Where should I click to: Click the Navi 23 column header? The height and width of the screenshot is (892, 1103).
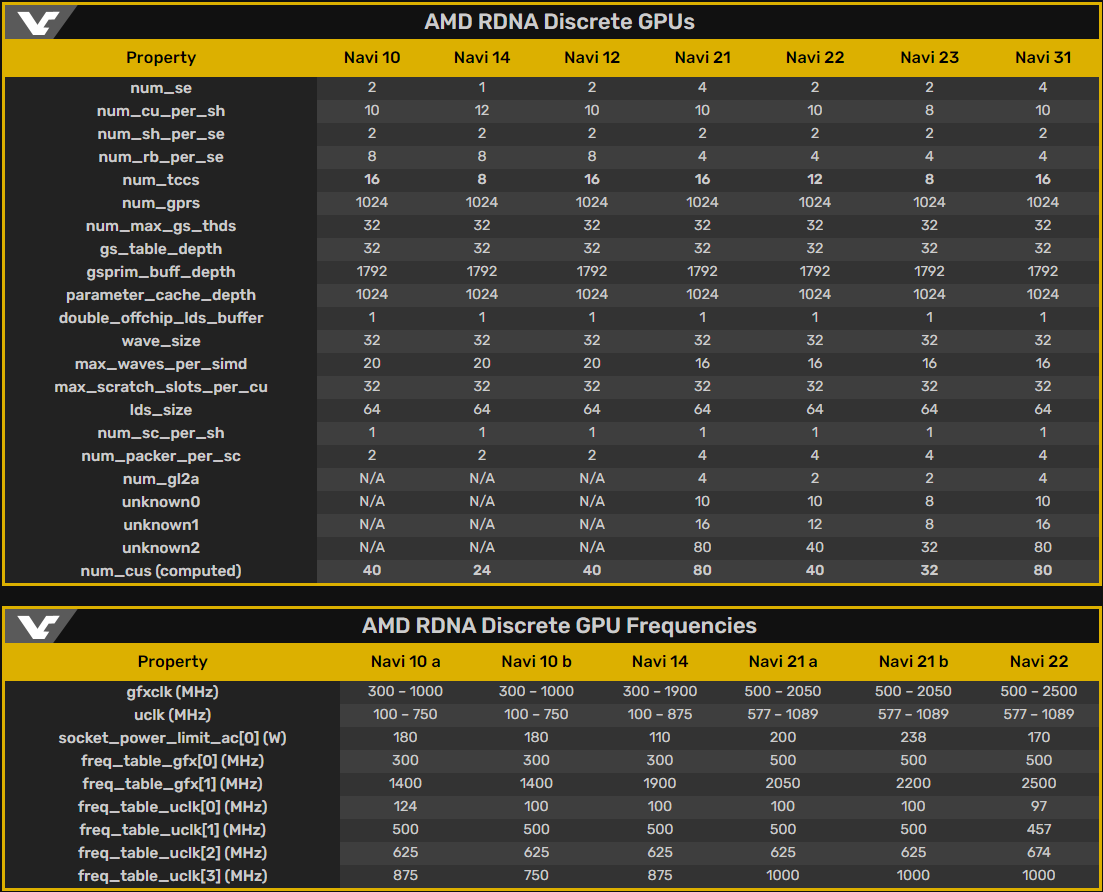(x=929, y=57)
